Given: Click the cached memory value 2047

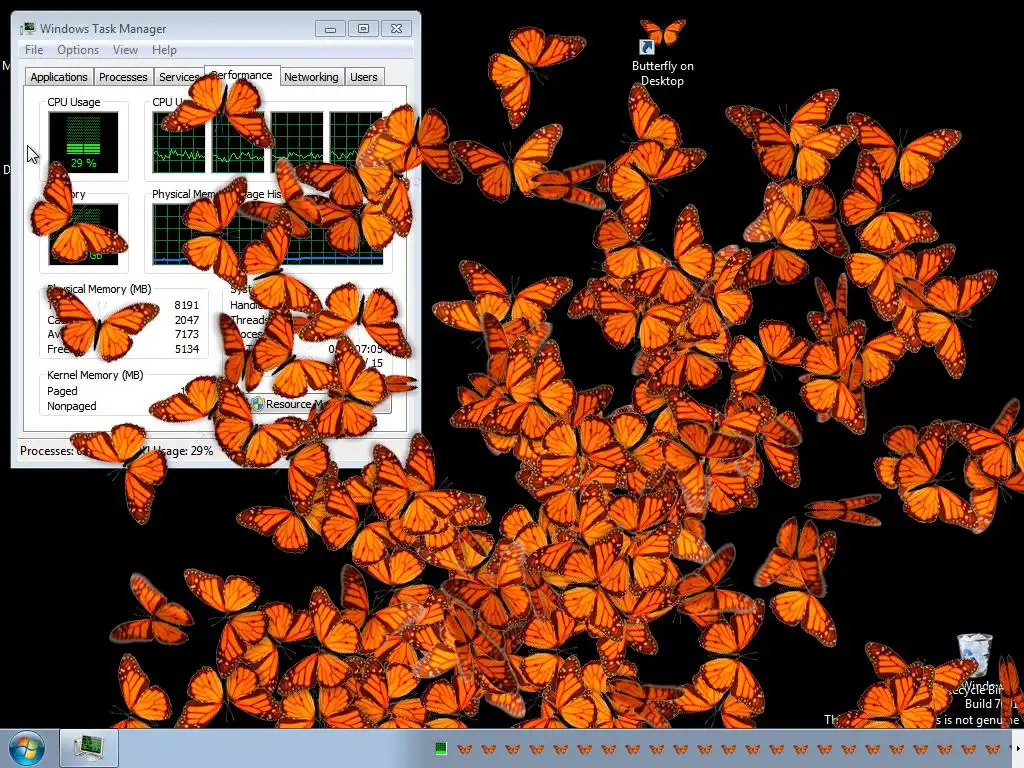Looking at the screenshot, I should pos(186,320).
